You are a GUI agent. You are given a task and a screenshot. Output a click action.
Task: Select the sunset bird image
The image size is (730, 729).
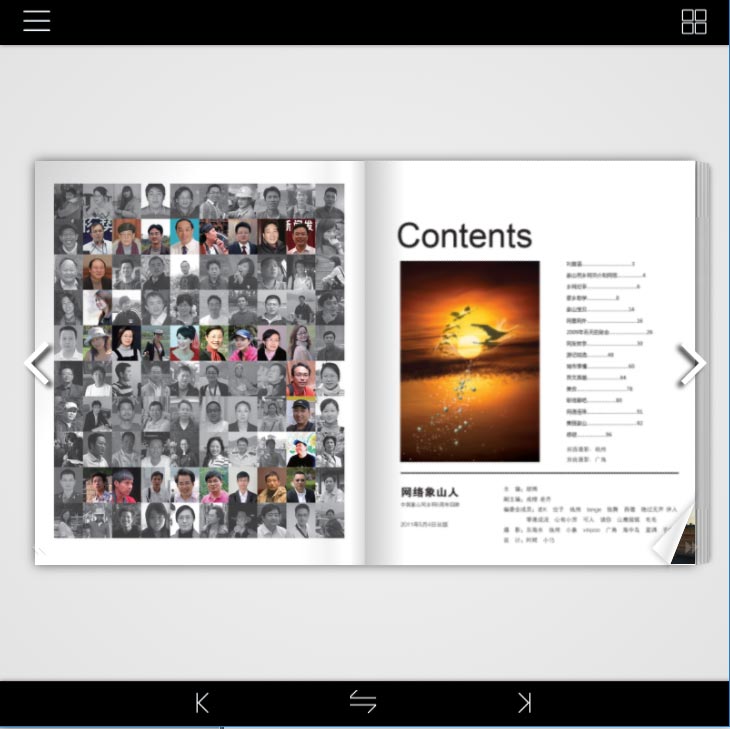coord(469,361)
